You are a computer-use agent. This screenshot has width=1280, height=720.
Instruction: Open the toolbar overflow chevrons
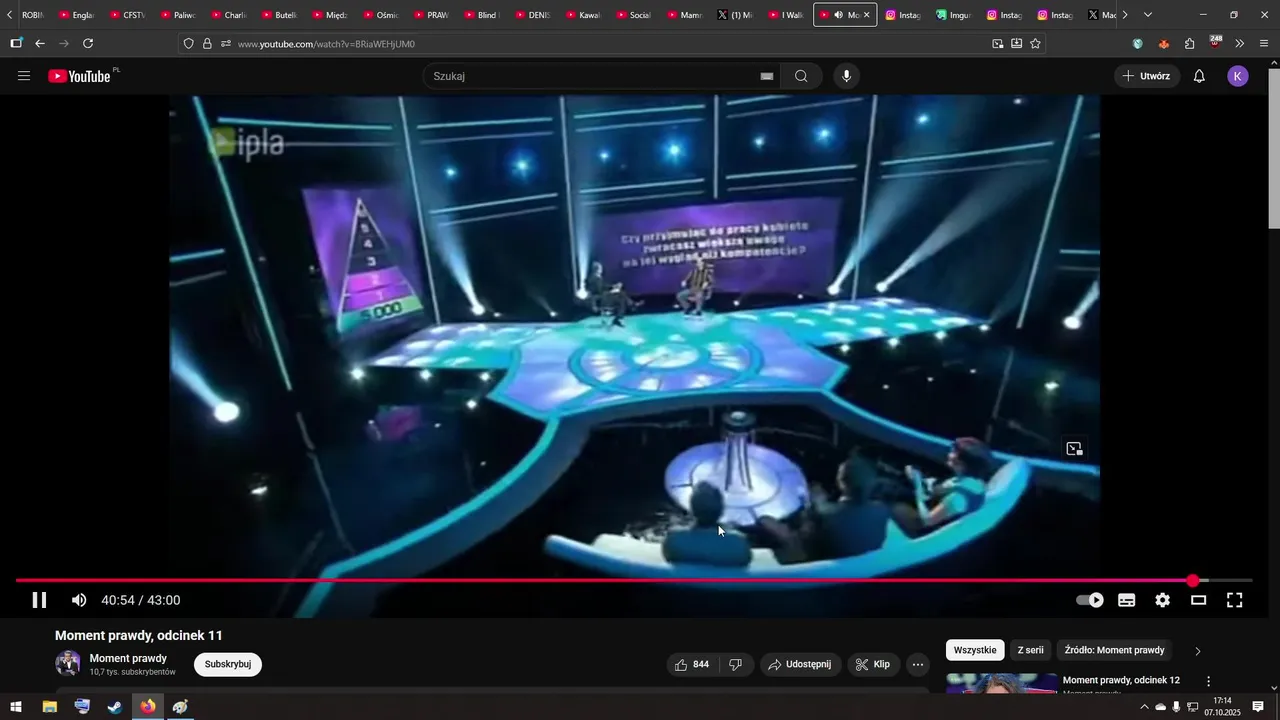[1240, 44]
